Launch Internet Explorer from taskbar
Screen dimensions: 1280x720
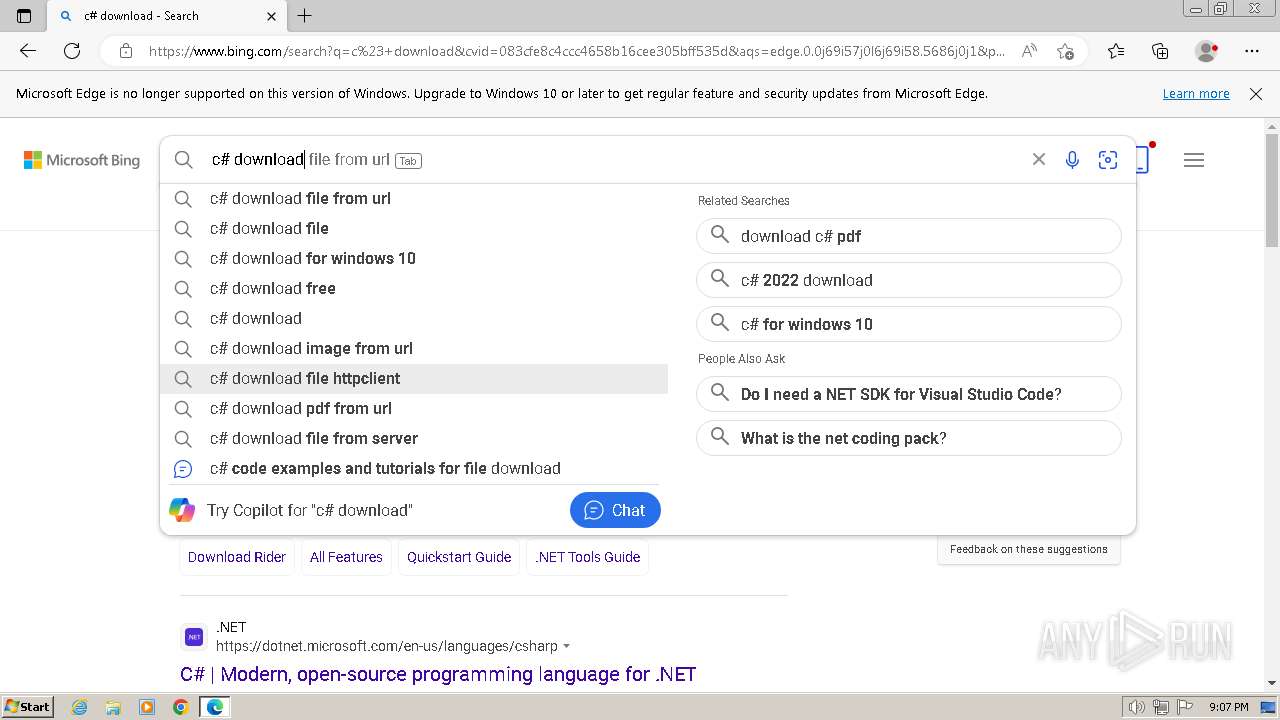pos(80,707)
